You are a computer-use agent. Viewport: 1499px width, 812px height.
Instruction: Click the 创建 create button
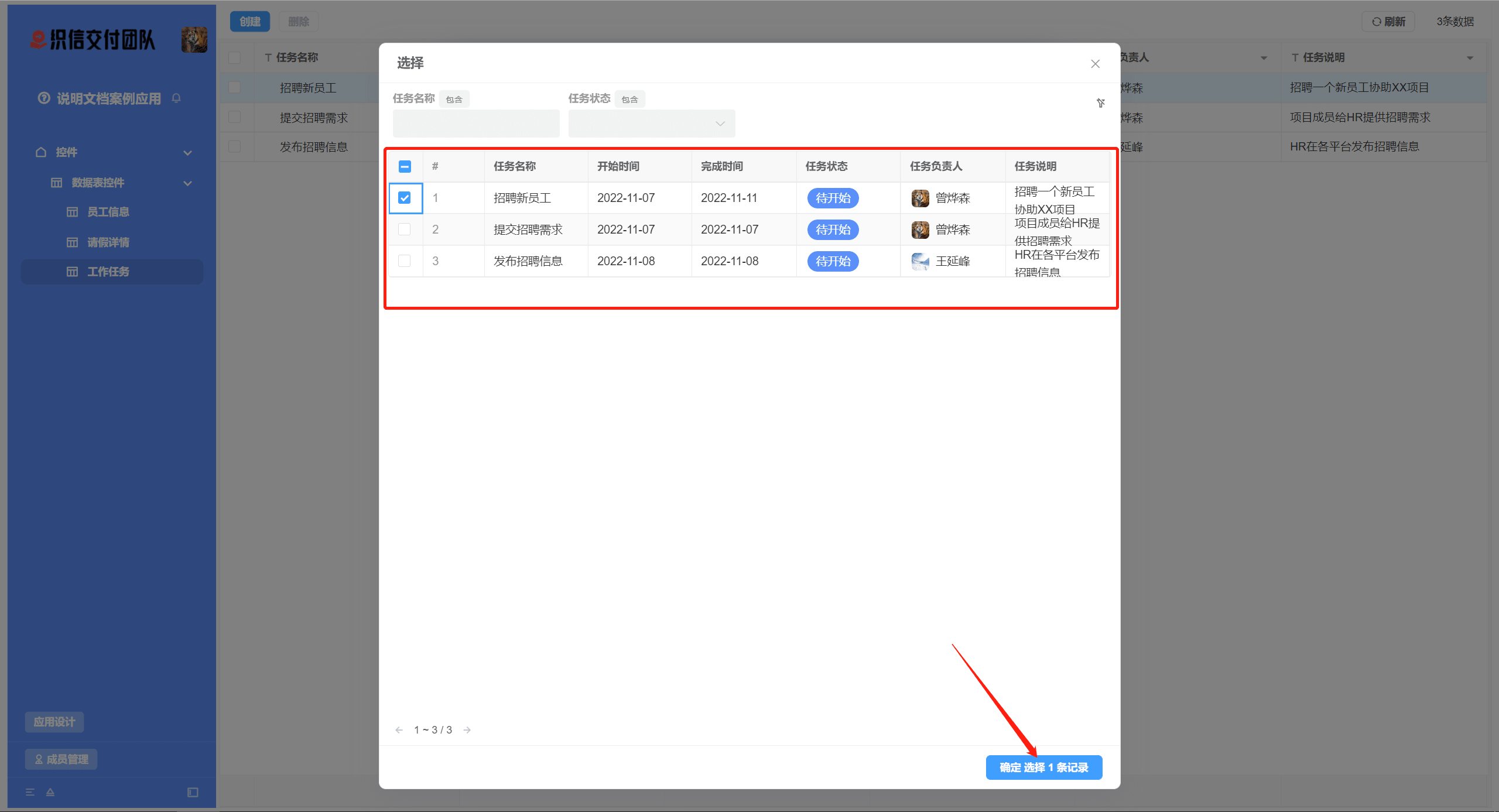point(249,21)
